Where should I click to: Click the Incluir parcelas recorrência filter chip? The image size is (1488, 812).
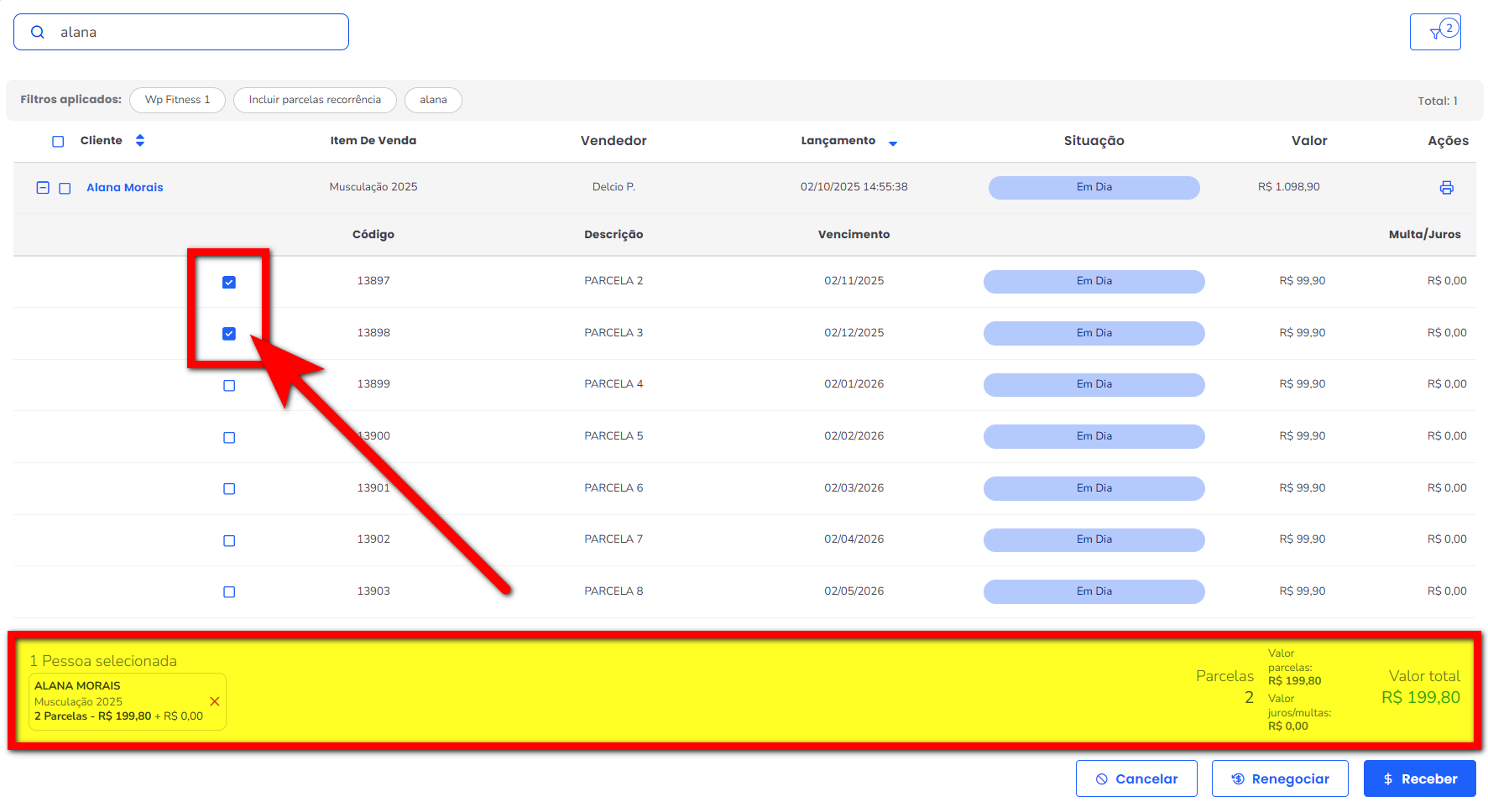pyautogui.click(x=315, y=100)
